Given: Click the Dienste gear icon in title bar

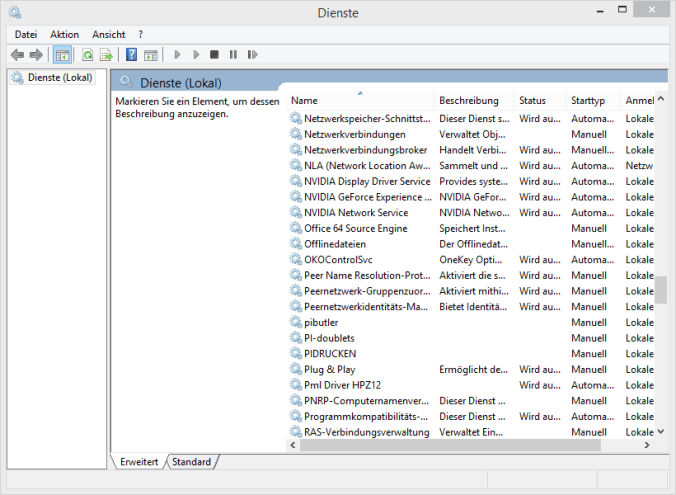Looking at the screenshot, I should tap(15, 13).
